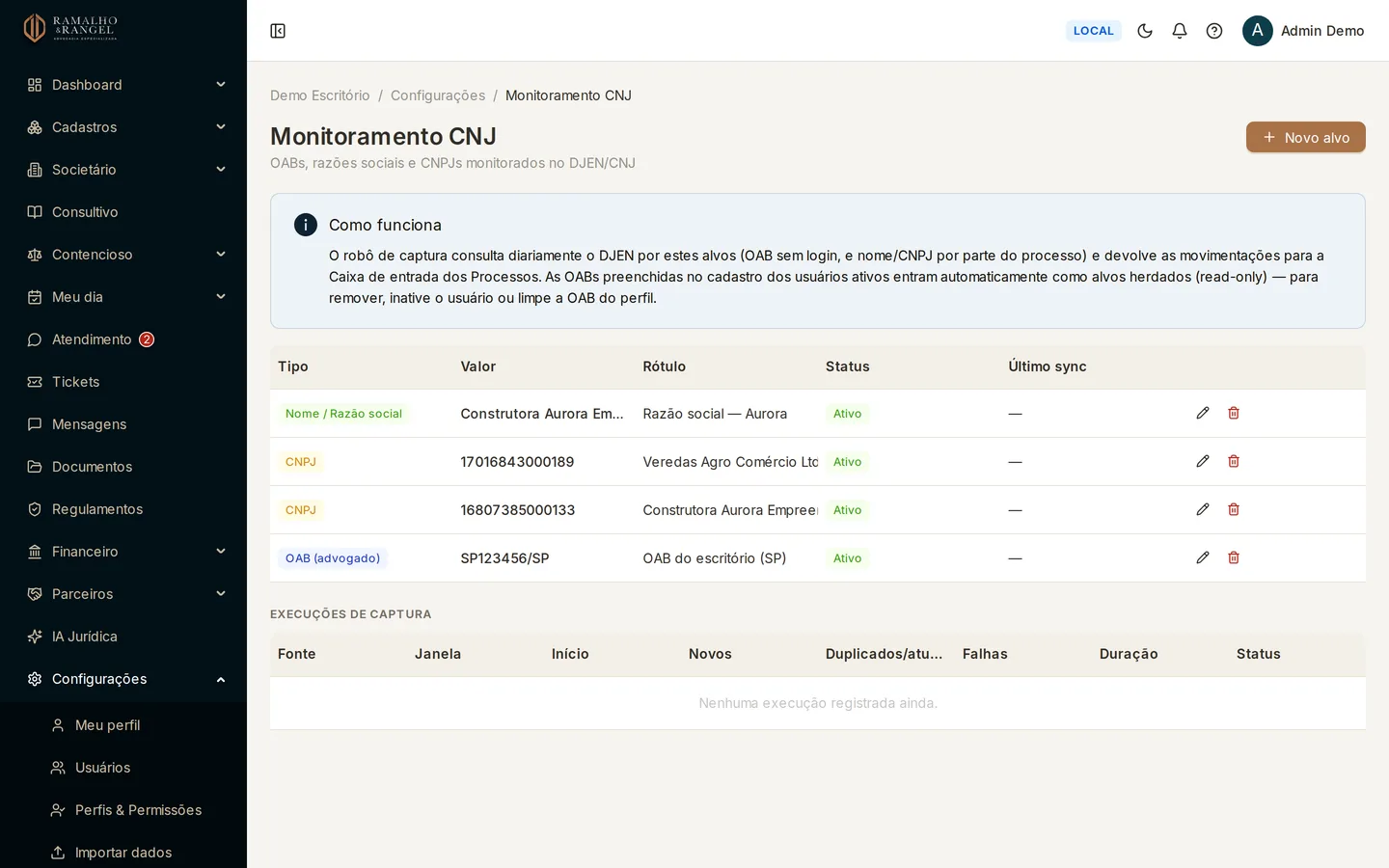Click the Consultivo book icon

(35, 212)
